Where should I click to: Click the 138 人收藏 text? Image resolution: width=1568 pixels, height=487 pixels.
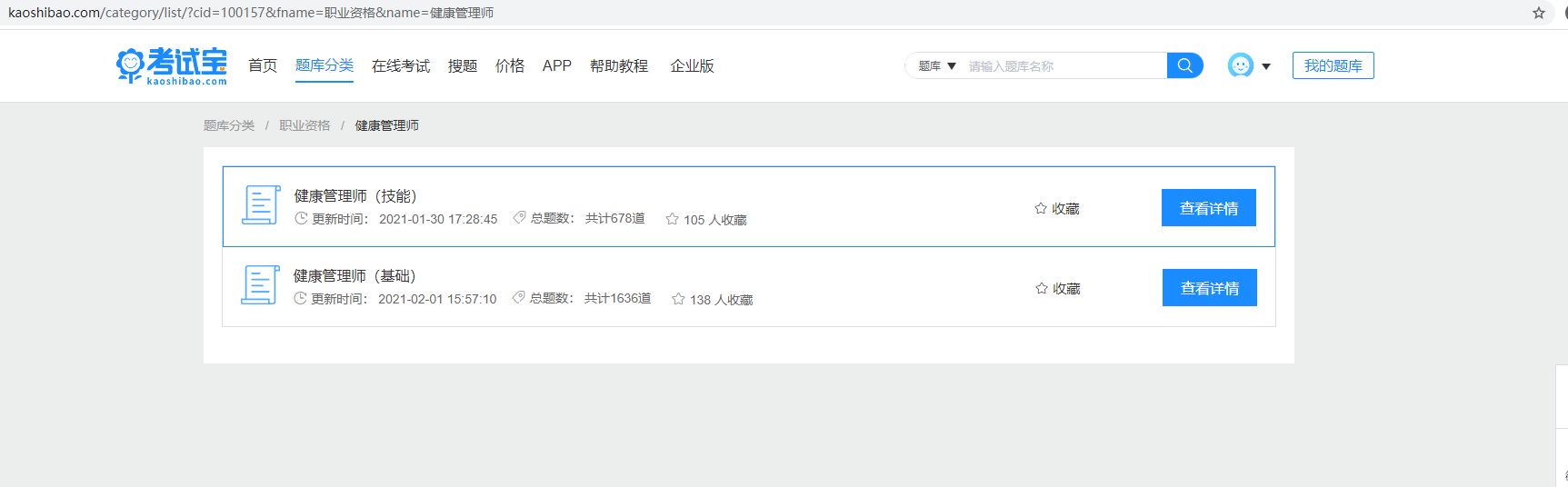(722, 300)
